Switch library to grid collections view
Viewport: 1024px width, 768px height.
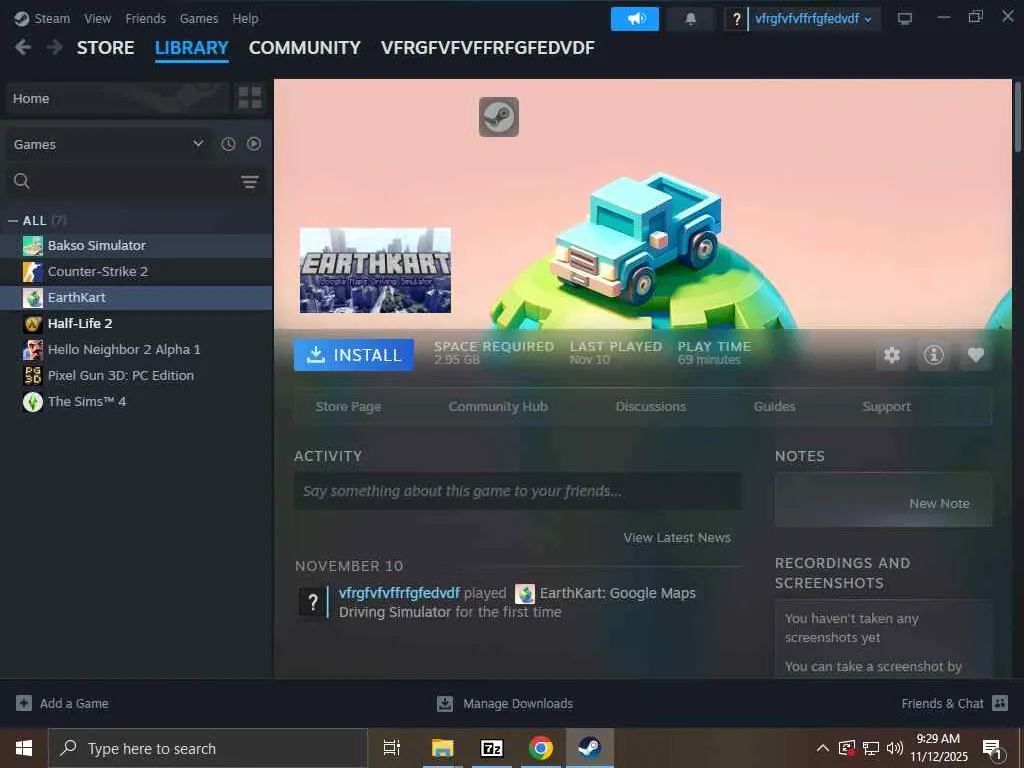coord(249,98)
